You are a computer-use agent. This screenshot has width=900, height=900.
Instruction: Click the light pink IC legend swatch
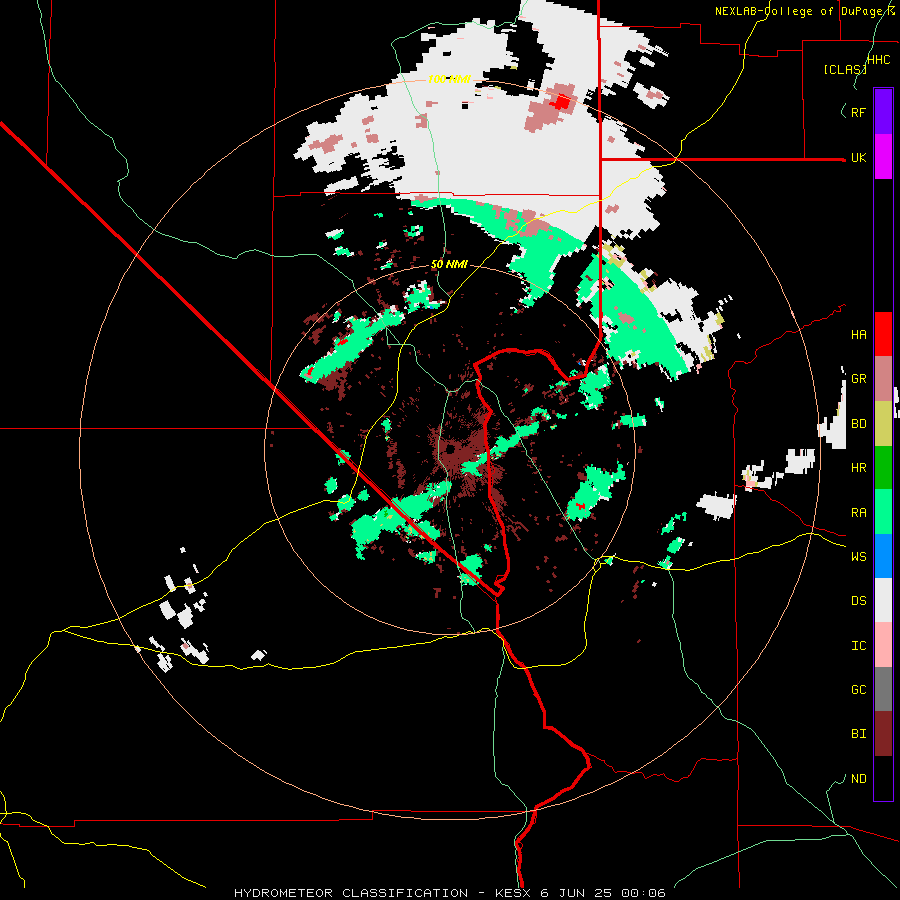[x=883, y=645]
